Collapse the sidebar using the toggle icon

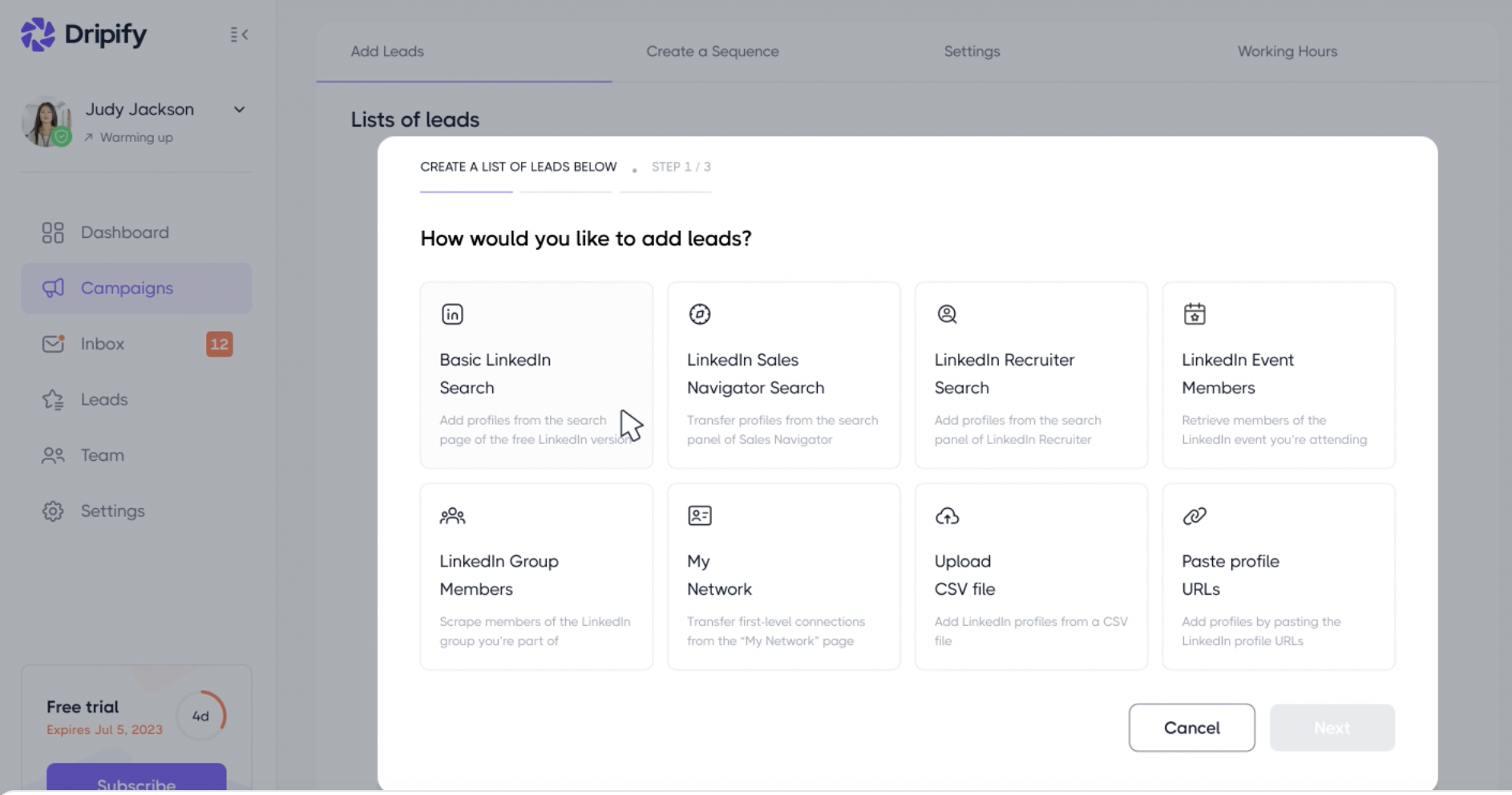tap(239, 34)
